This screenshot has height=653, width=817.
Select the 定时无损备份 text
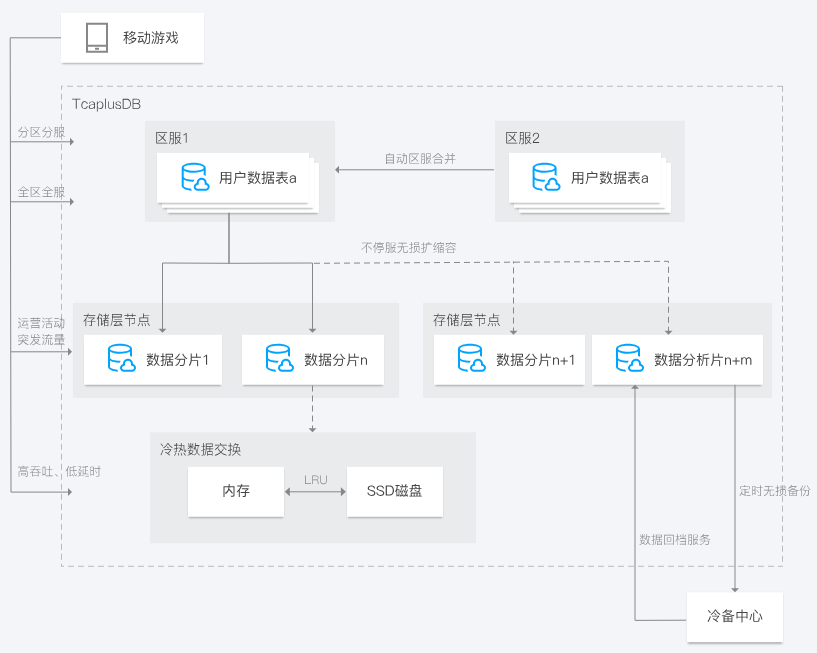[775, 491]
